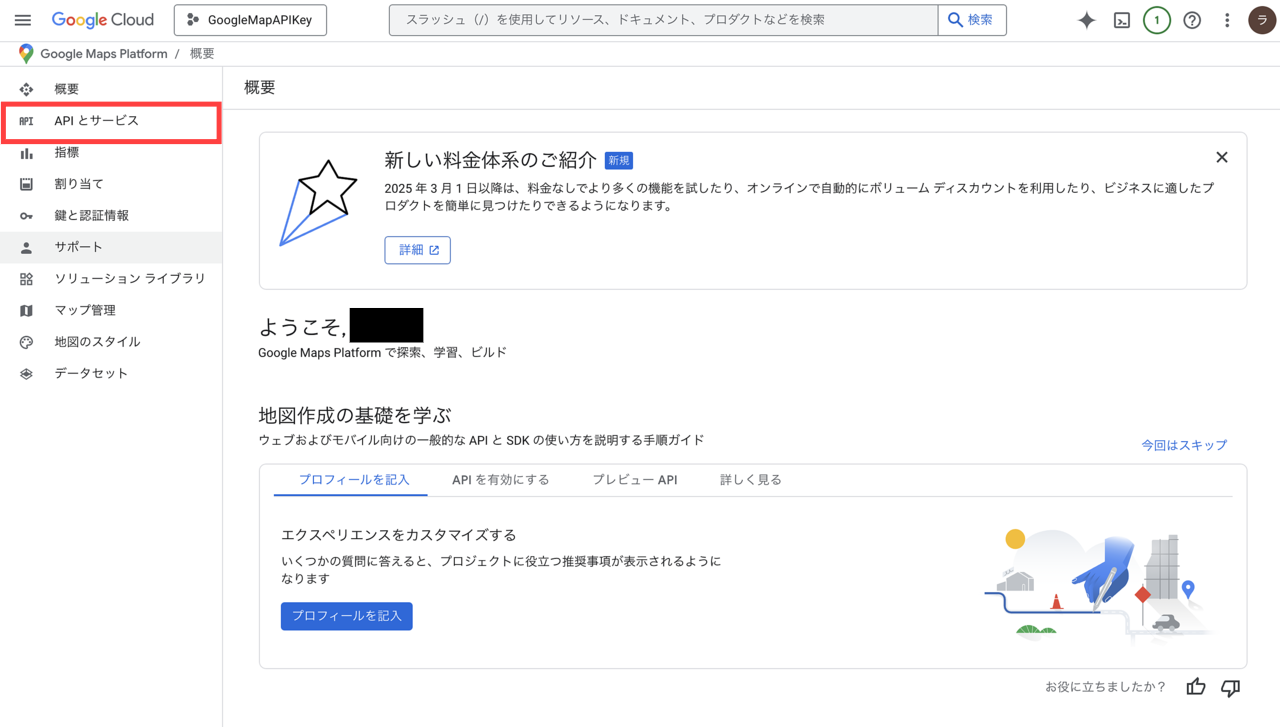The image size is (1280, 727).
Task: Click the ソリューション ライブラリ grid icon
Action: tap(26, 279)
